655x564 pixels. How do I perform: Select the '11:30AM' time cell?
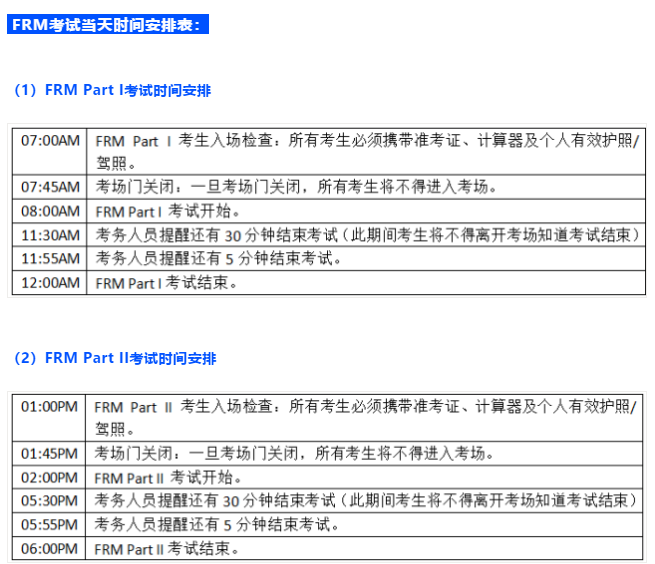50,235
